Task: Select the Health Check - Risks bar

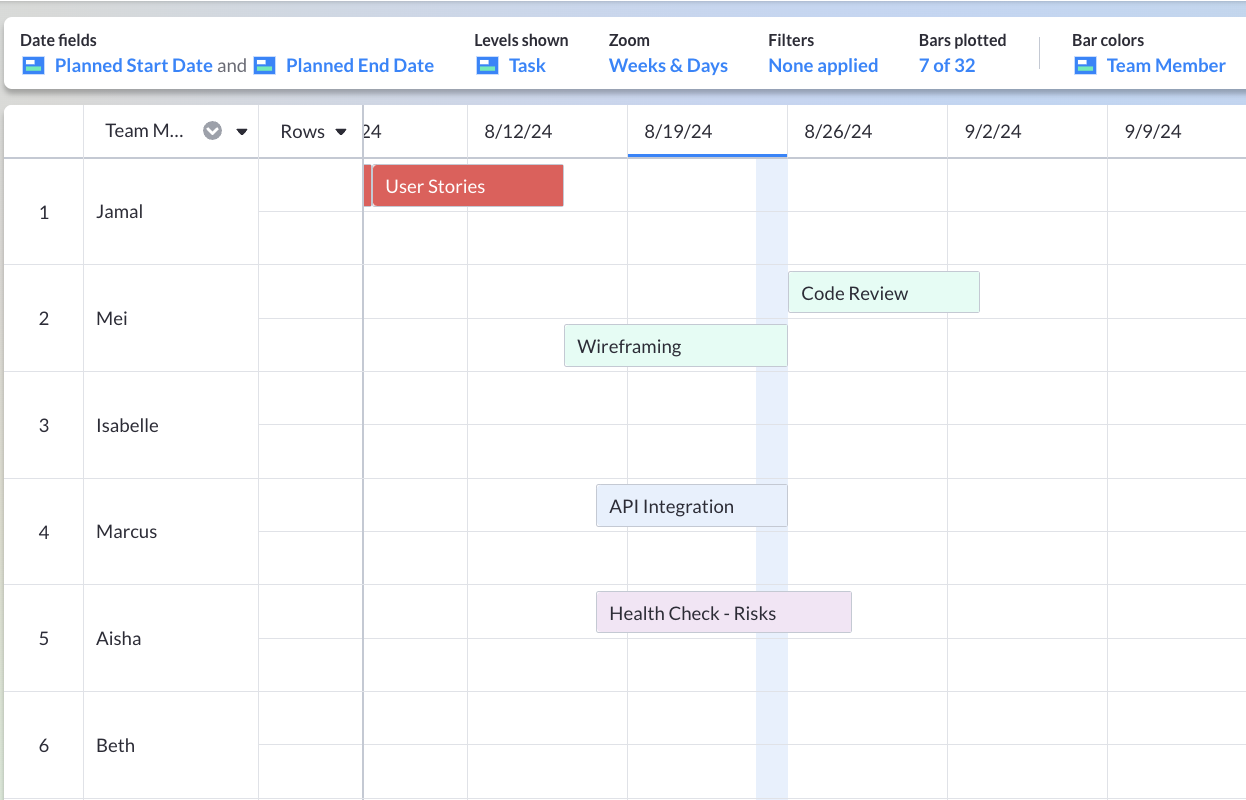Action: [723, 612]
